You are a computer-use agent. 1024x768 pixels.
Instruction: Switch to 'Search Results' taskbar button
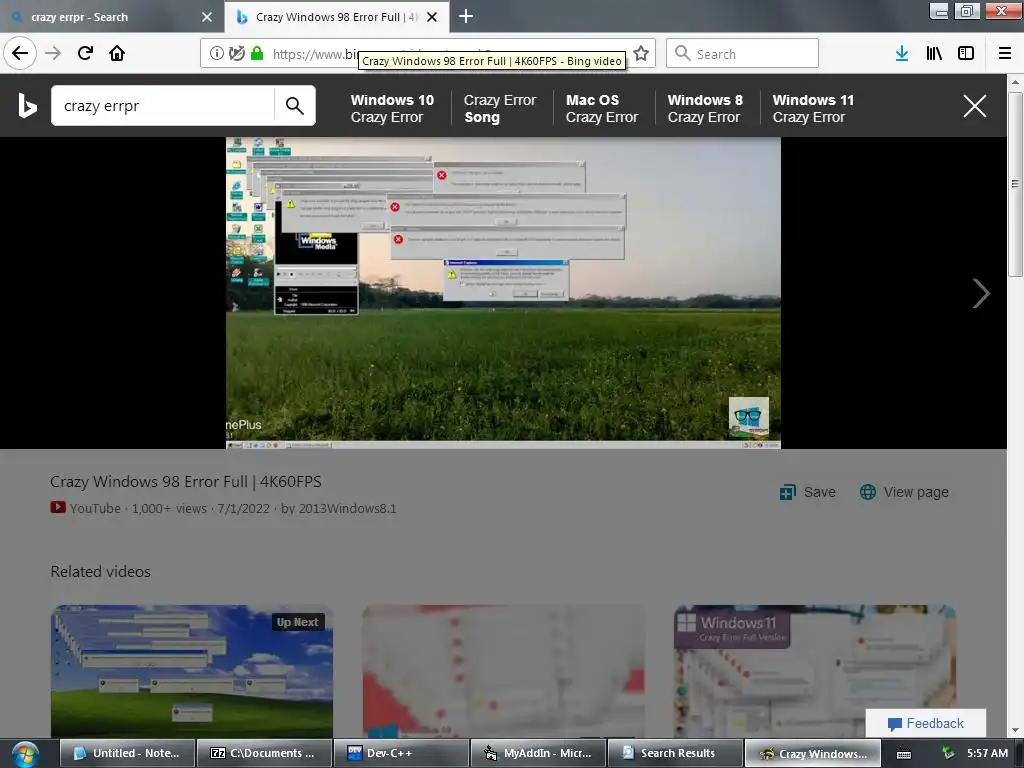click(675, 754)
